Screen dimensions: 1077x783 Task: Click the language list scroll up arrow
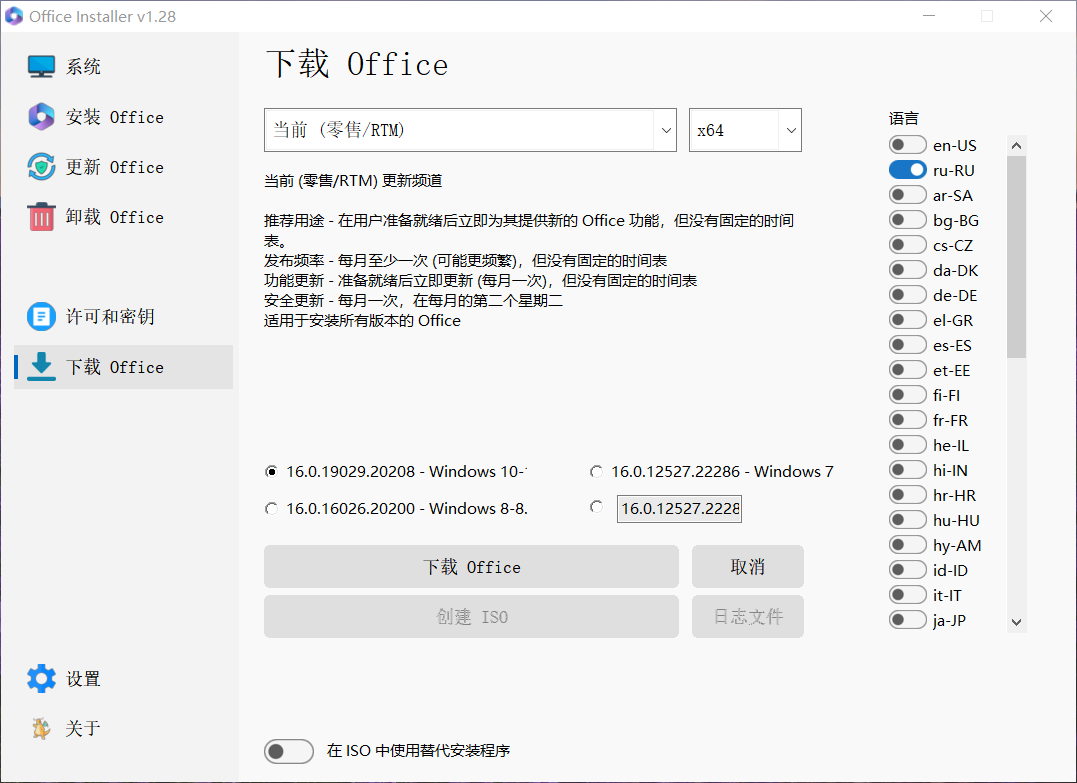(1017, 145)
